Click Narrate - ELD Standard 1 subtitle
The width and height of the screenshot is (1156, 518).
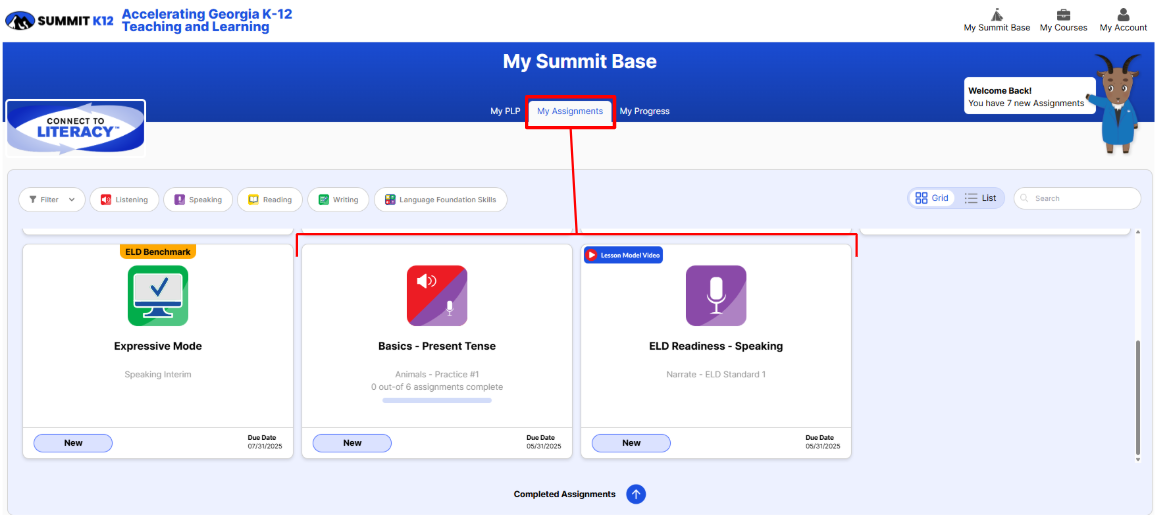pyautogui.click(x=716, y=374)
